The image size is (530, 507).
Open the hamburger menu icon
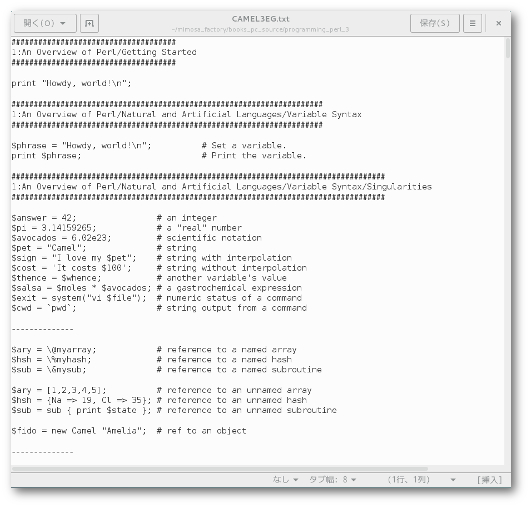pos(472,23)
